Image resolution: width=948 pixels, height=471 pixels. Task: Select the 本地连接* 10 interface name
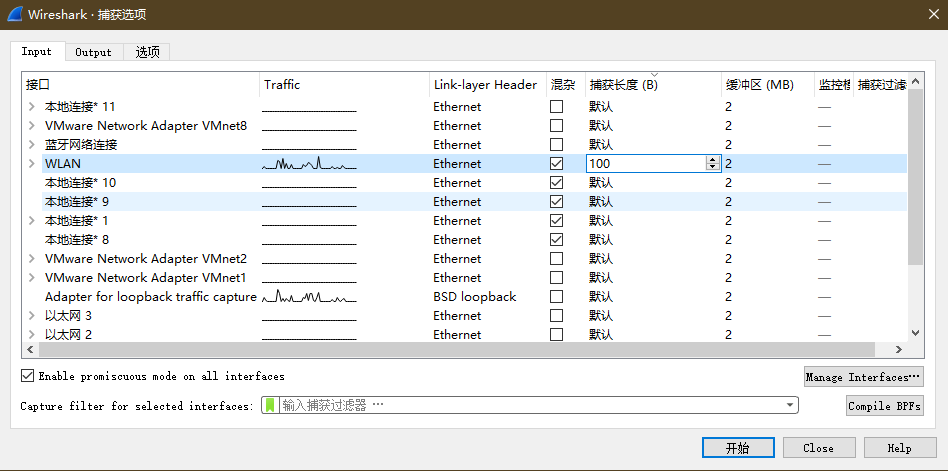point(80,183)
